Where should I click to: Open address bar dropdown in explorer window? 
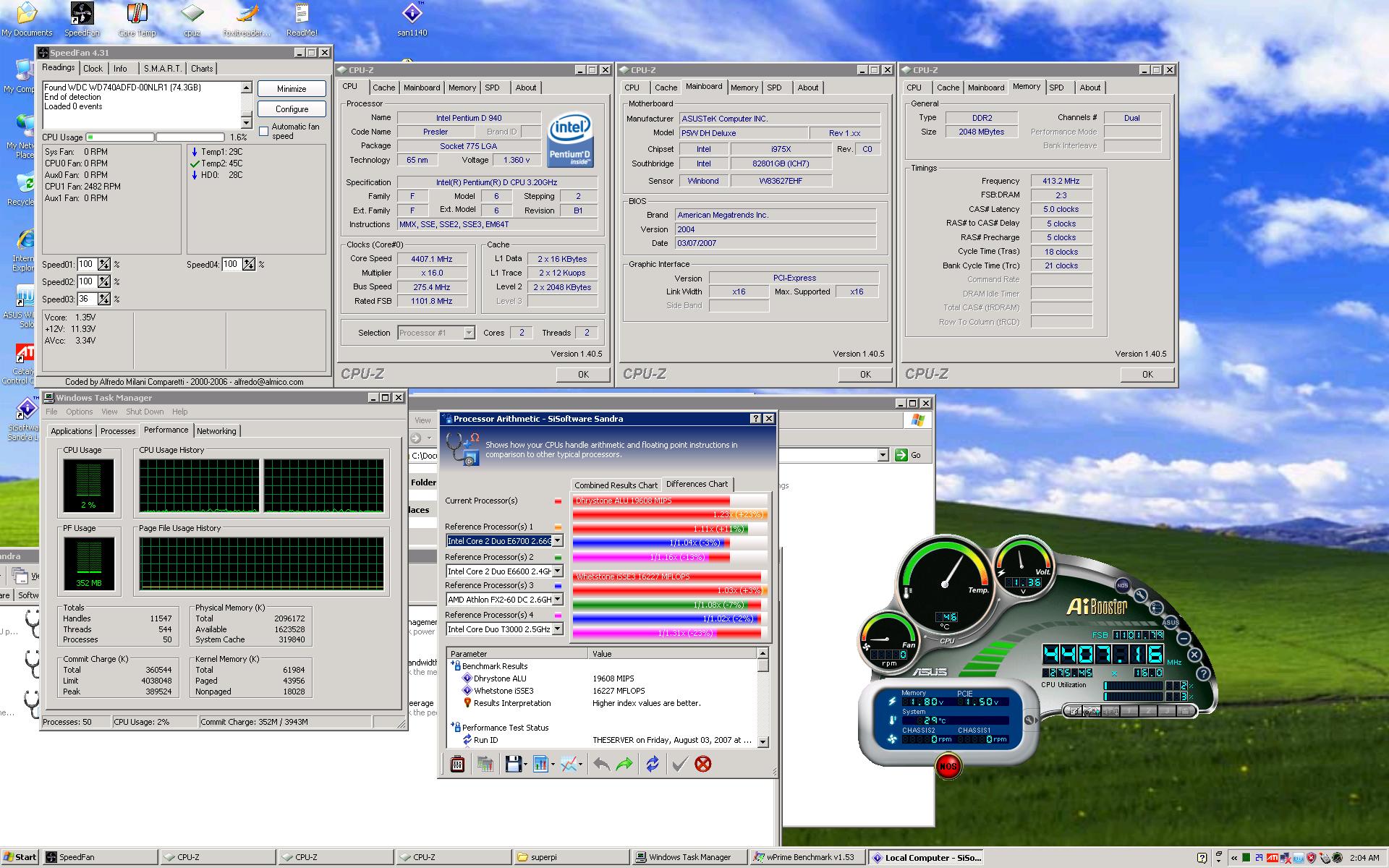[883, 455]
